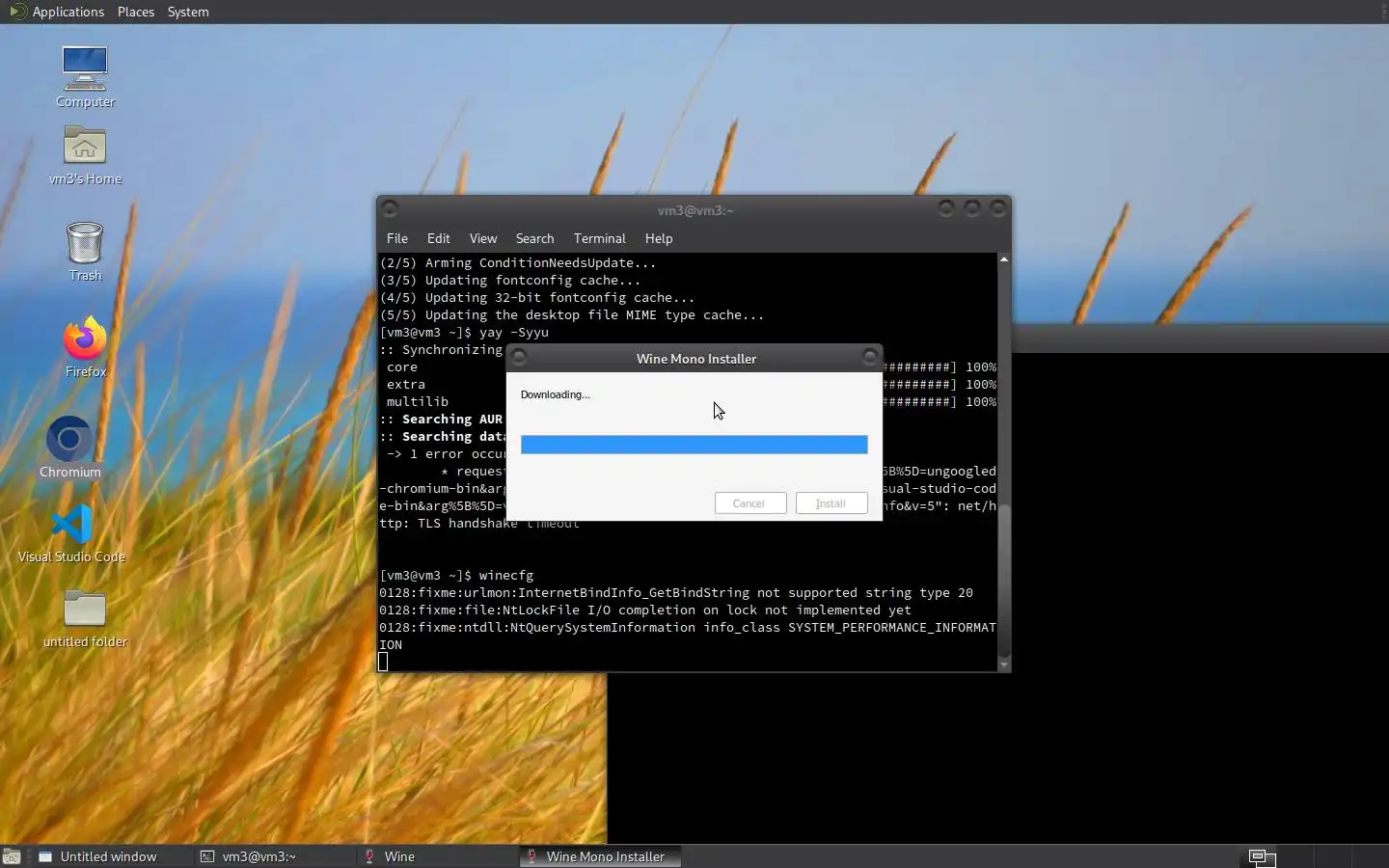
Task: Open the terminal File menu
Action: pos(397,238)
